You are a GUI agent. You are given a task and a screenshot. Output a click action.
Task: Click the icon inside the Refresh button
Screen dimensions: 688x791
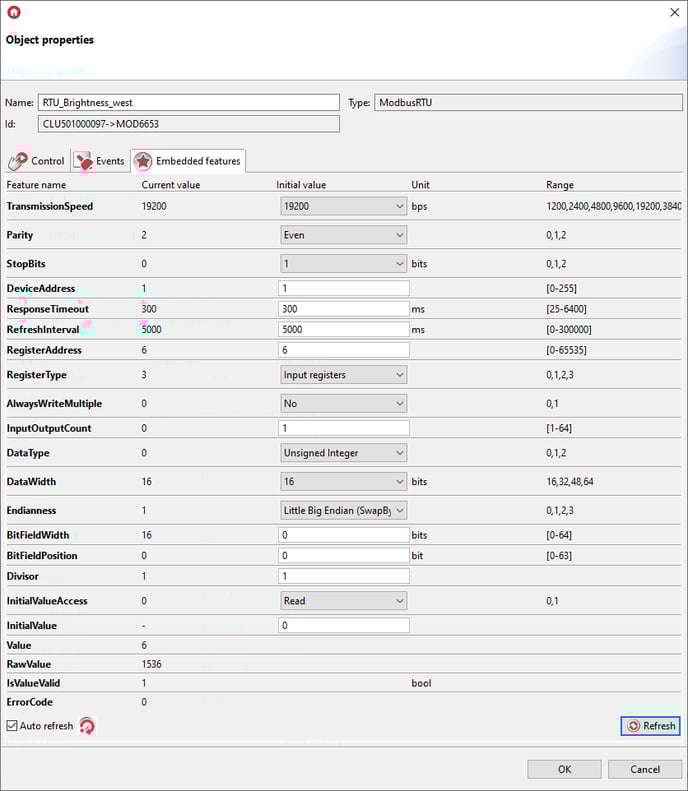click(634, 726)
